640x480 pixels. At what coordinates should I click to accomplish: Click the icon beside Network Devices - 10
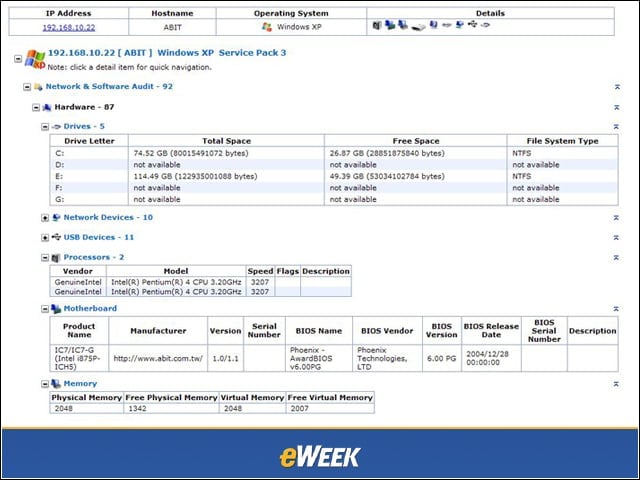pos(56,218)
